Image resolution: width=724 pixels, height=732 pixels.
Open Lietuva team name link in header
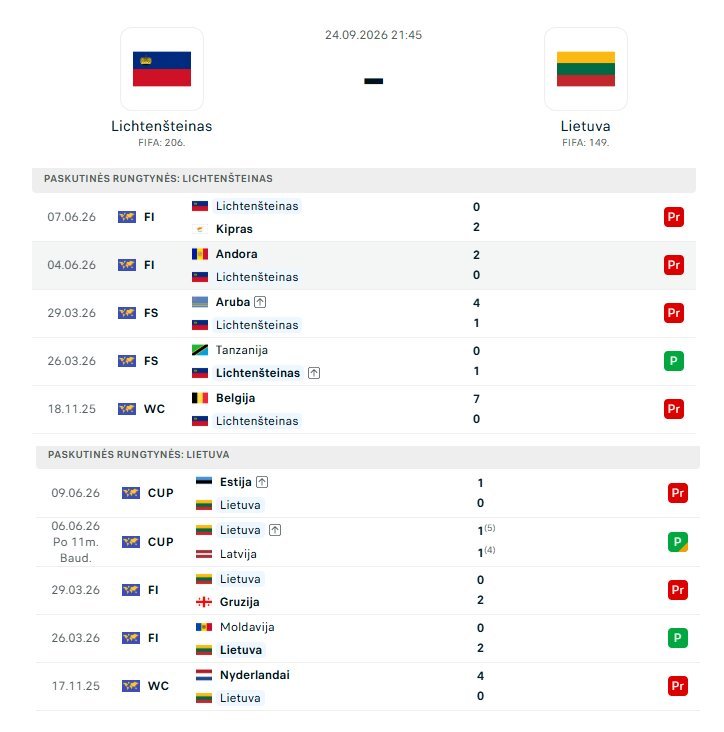tap(585, 126)
